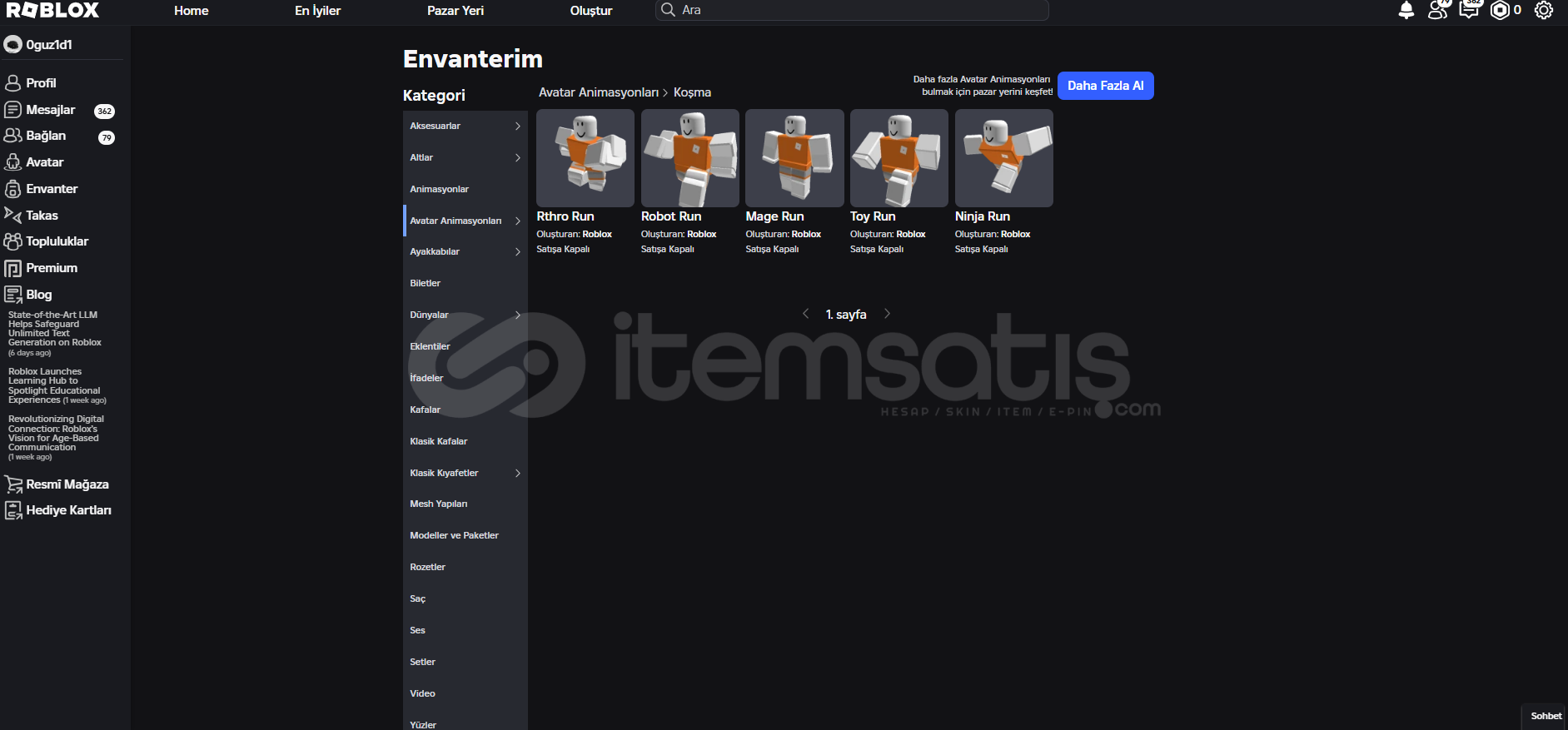This screenshot has height=730, width=1568.
Task: Click the Ara search field
Action: click(852, 10)
